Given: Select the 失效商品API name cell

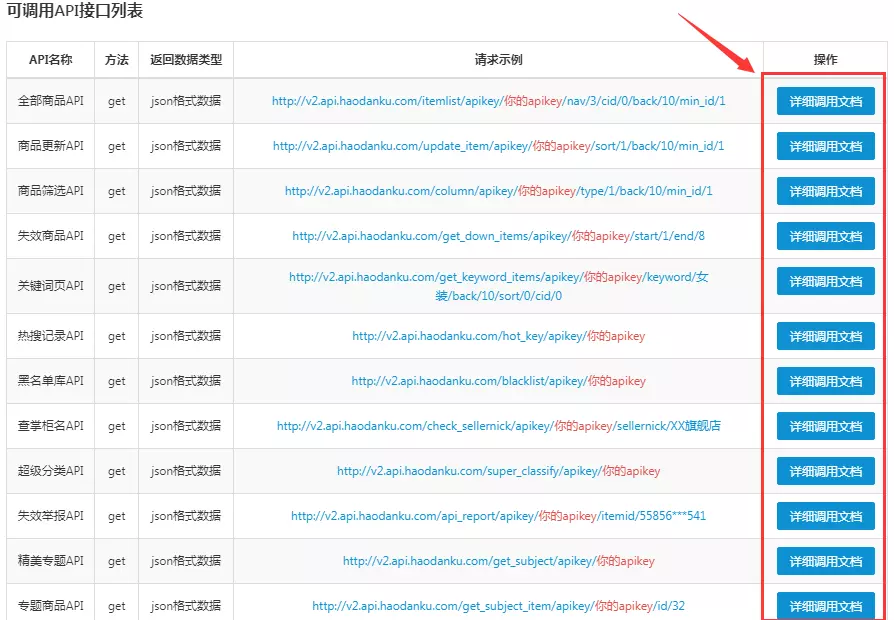Looking at the screenshot, I should (x=51, y=236).
